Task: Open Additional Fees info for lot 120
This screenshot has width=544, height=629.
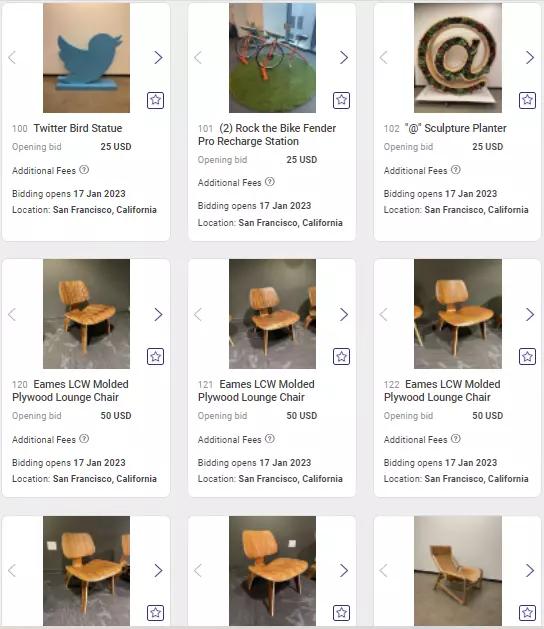Action: tap(84, 439)
